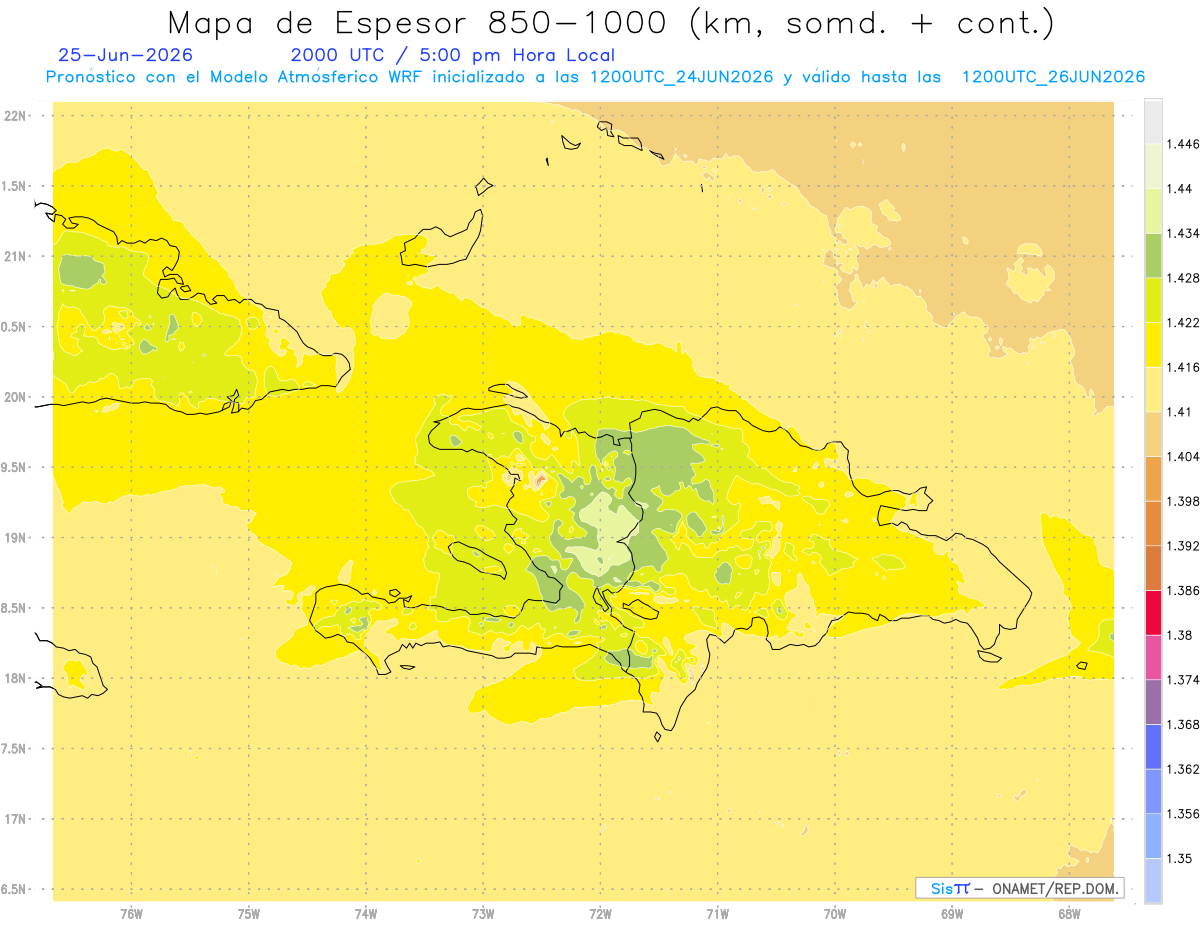Screen dimensions: 1200x927
Task: Click the '22N' latitude label
Action: [14, 116]
